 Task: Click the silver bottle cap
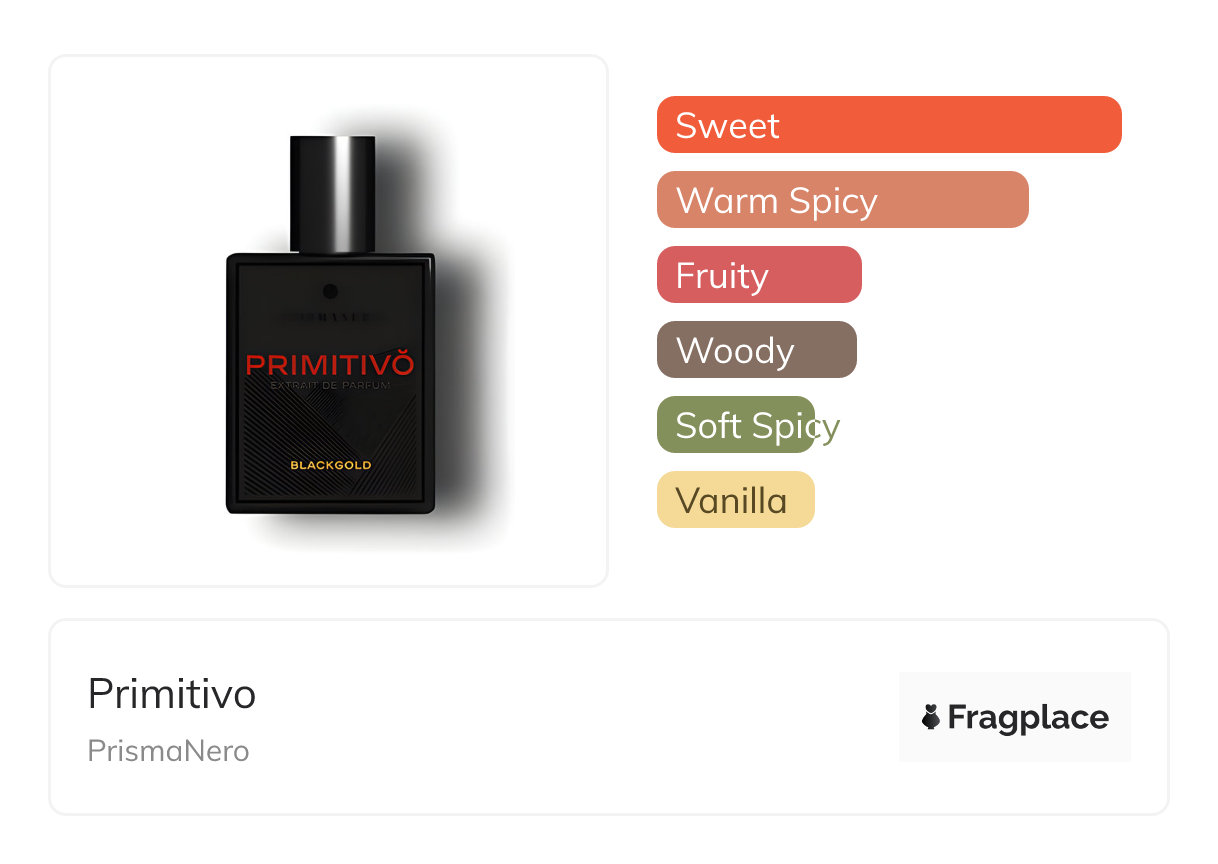pos(332,194)
